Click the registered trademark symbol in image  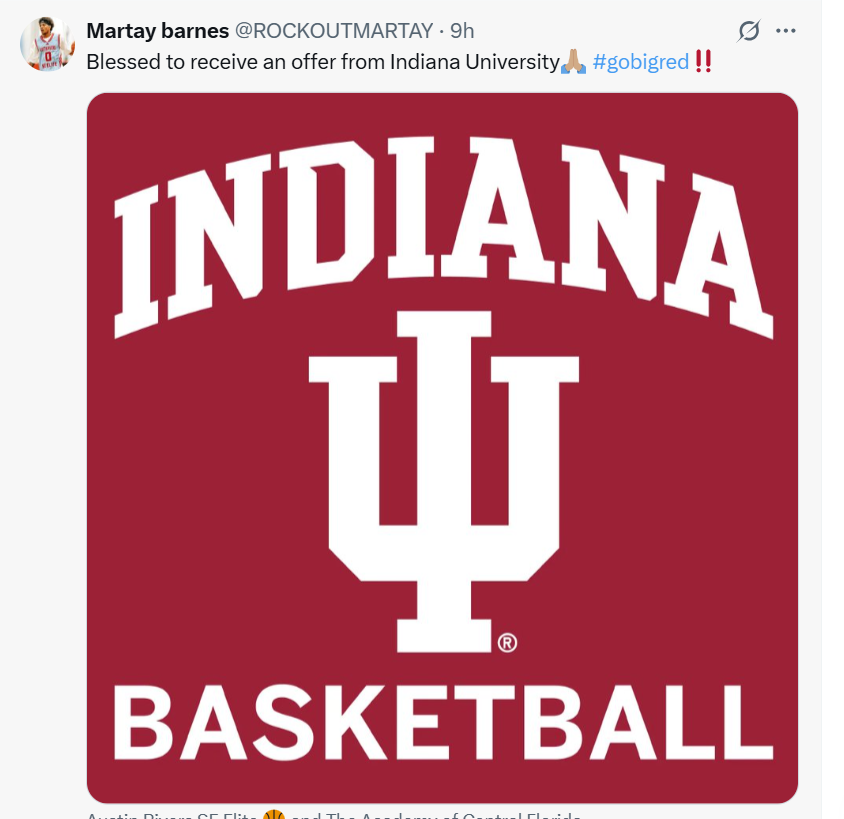click(507, 643)
